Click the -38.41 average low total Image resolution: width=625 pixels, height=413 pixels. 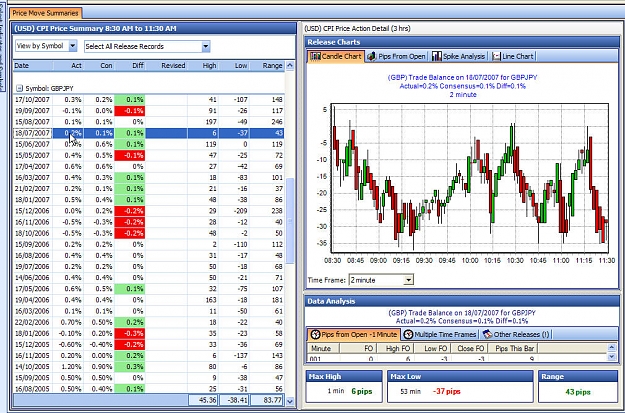tap(234, 400)
